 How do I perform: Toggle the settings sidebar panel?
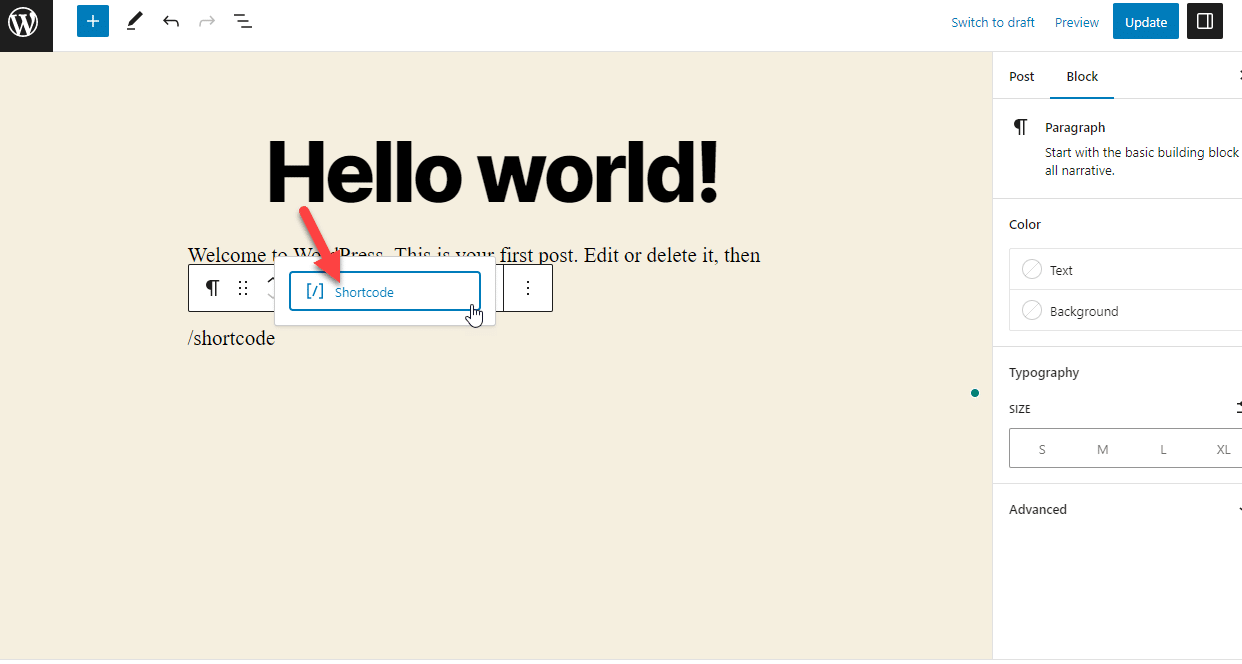point(1204,20)
